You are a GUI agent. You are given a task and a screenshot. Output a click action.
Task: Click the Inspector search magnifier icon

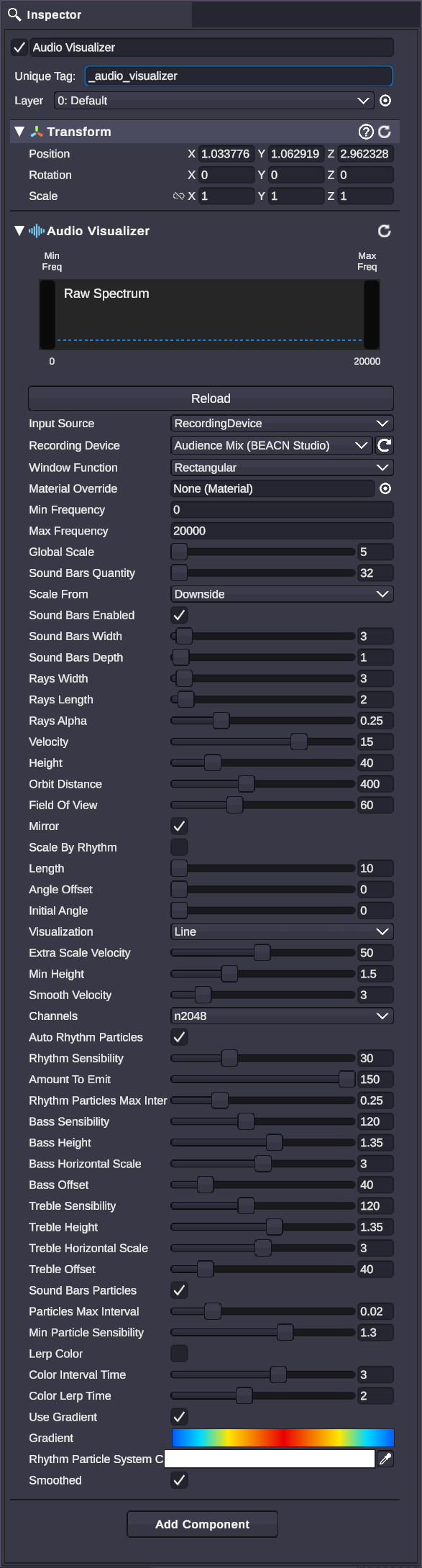click(13, 14)
